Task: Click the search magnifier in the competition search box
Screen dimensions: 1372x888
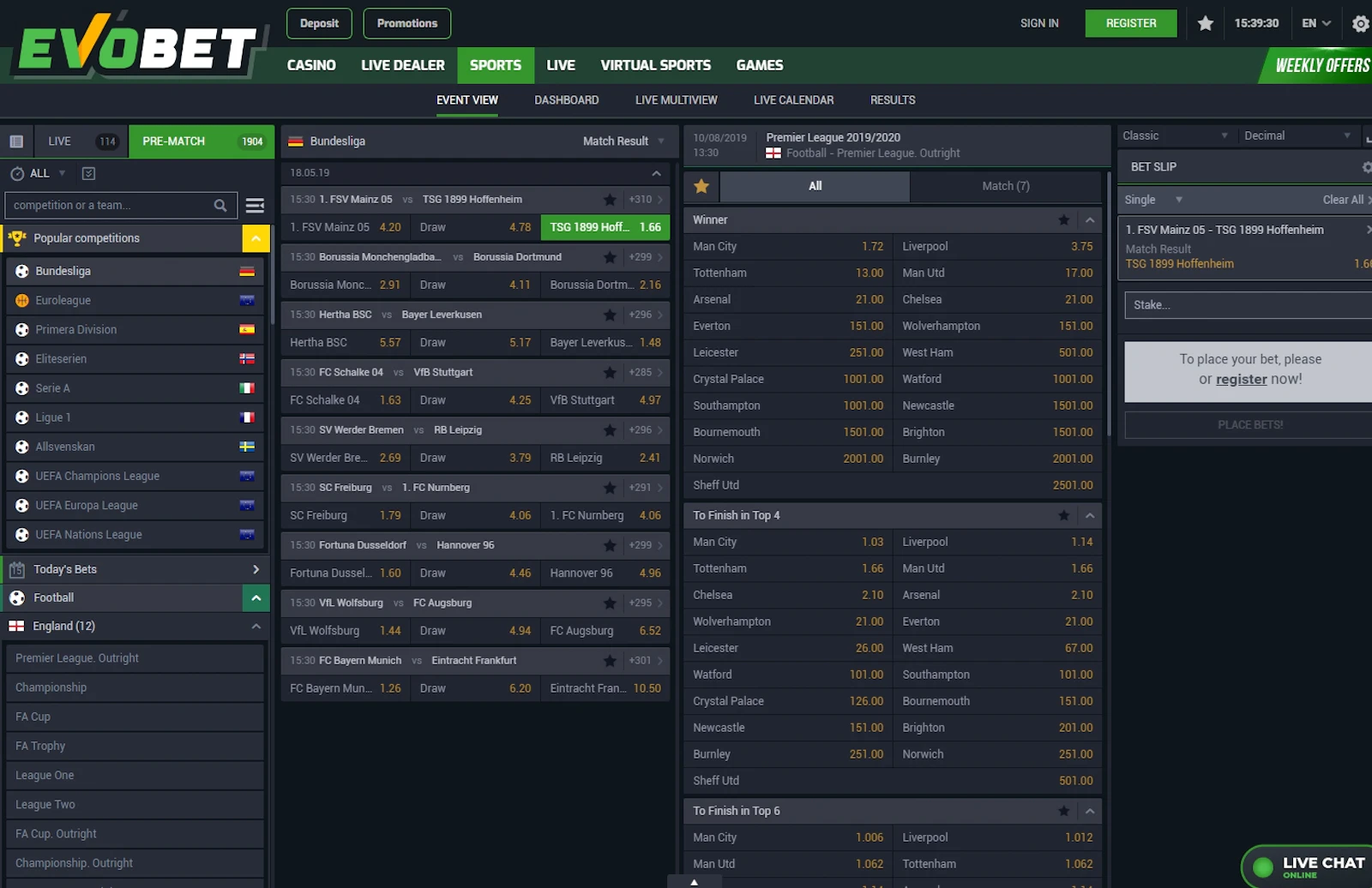Action: tap(220, 205)
